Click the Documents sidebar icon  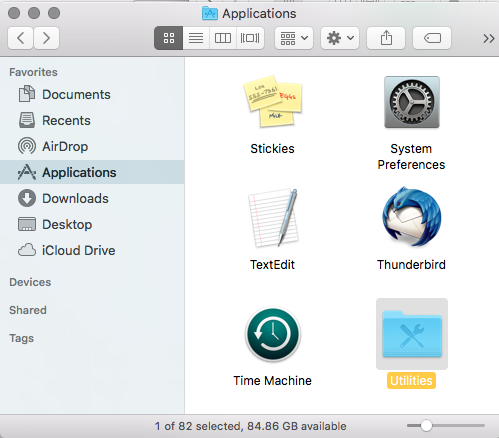pyautogui.click(x=27, y=94)
